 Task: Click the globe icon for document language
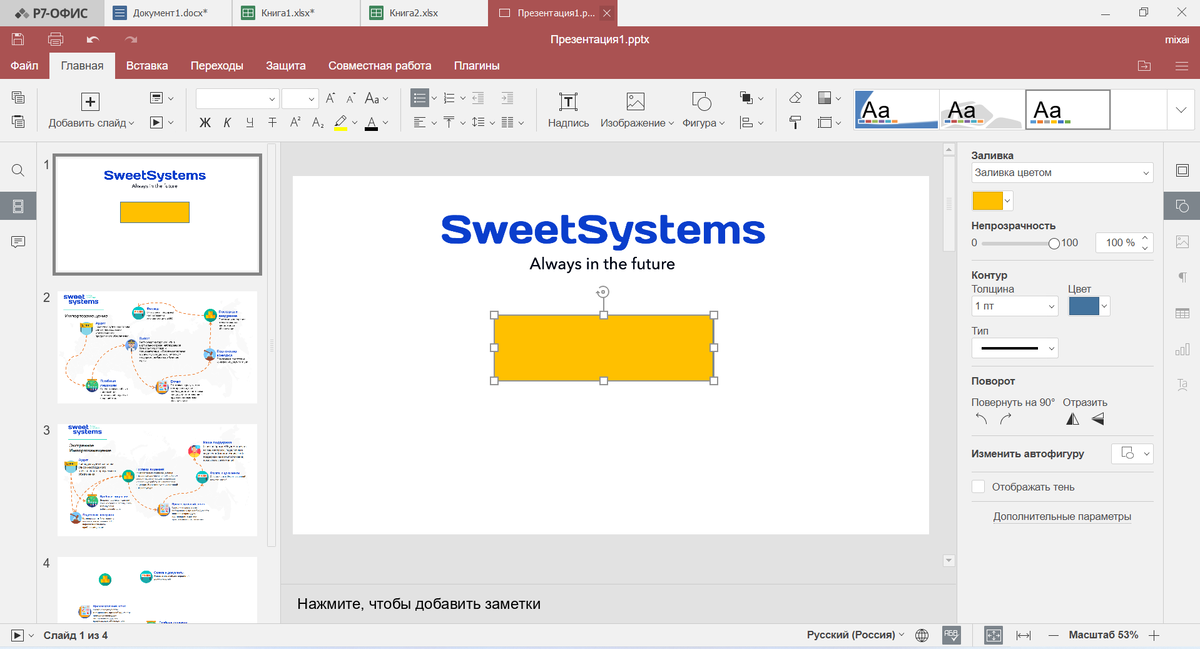click(922, 635)
